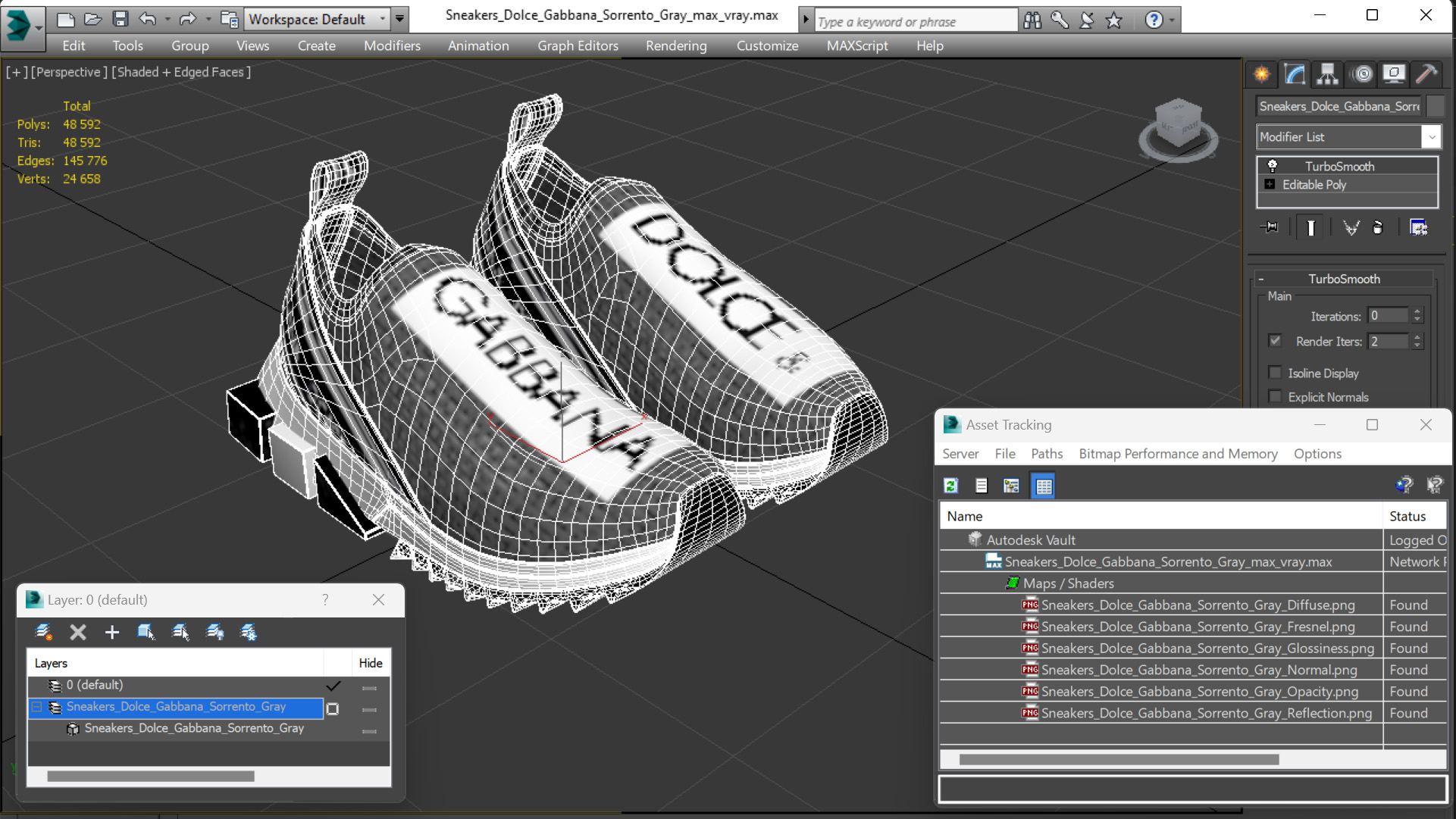Open the Create command panel tab
Screen dimensions: 1456x819
coord(1262,73)
